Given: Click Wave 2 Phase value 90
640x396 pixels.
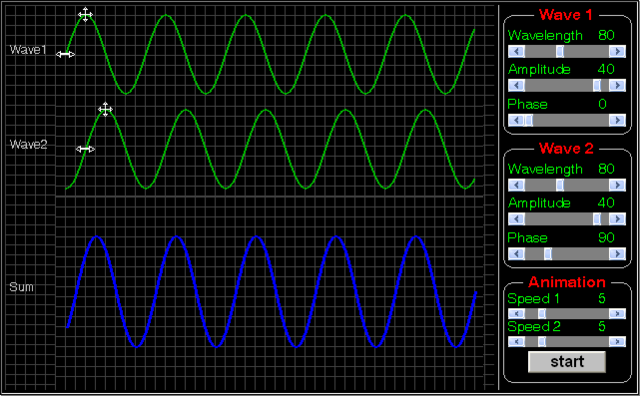Looking at the screenshot, I should coord(606,238).
